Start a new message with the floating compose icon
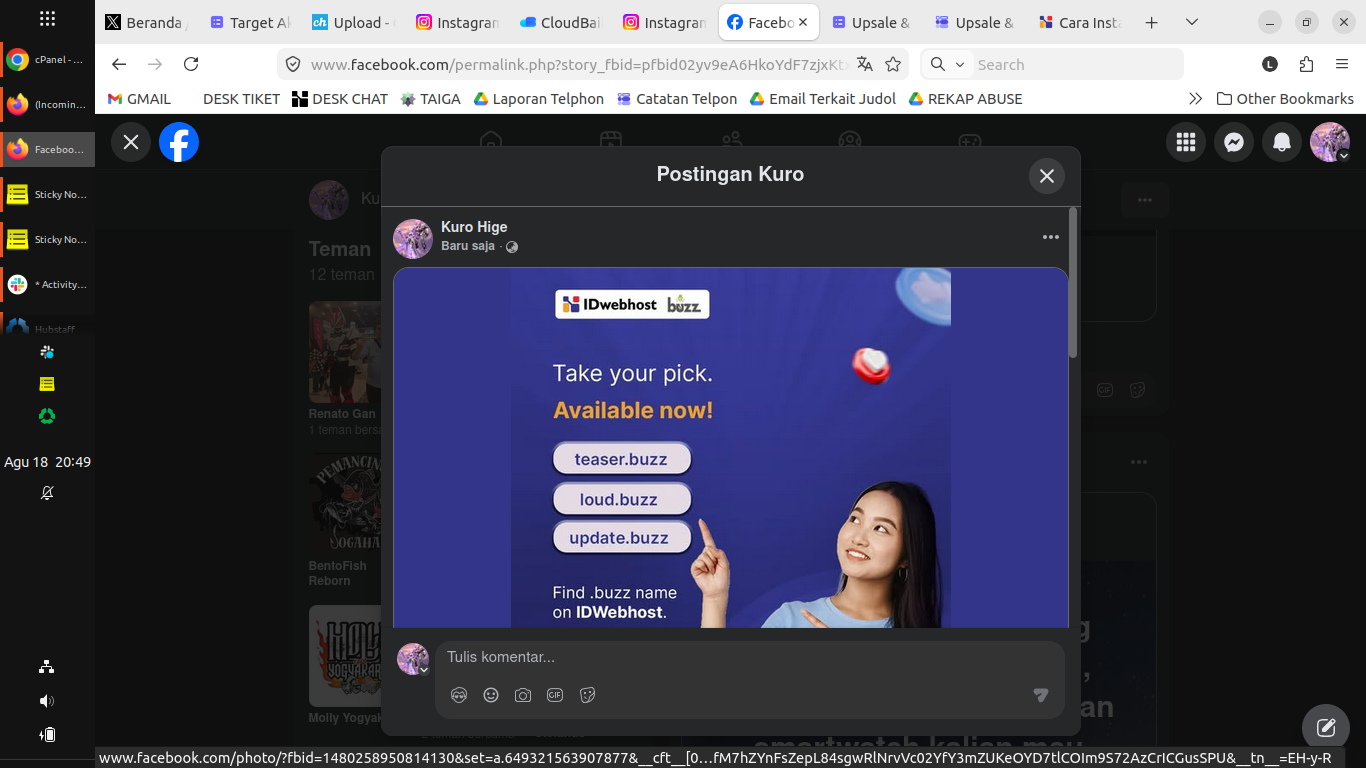This screenshot has height=768, width=1366. (1326, 728)
